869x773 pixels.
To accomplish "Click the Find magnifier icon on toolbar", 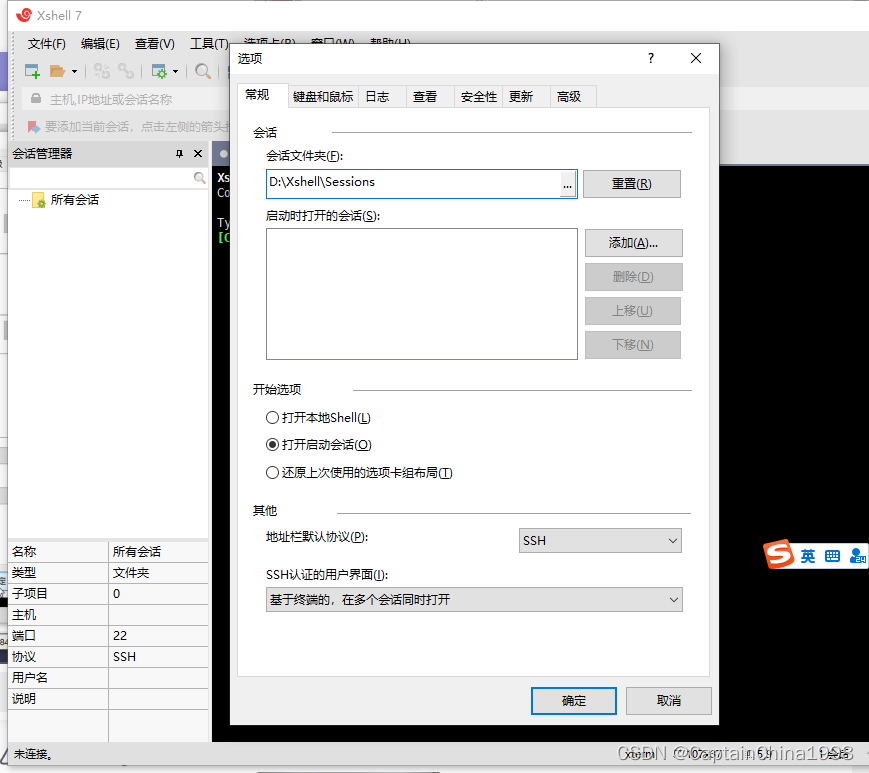I will 202,71.
